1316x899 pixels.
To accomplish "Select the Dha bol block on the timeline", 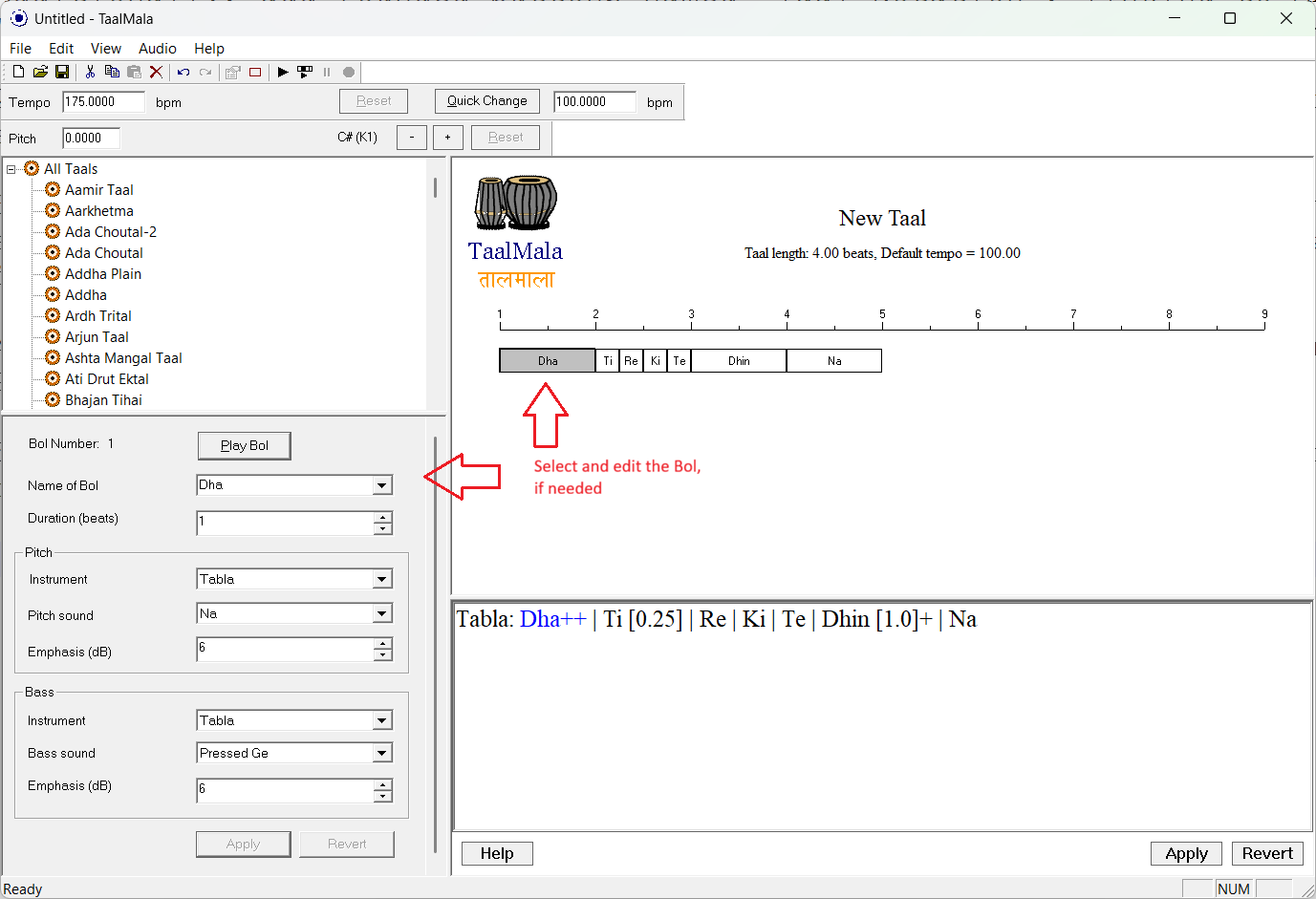I will click(x=548, y=360).
